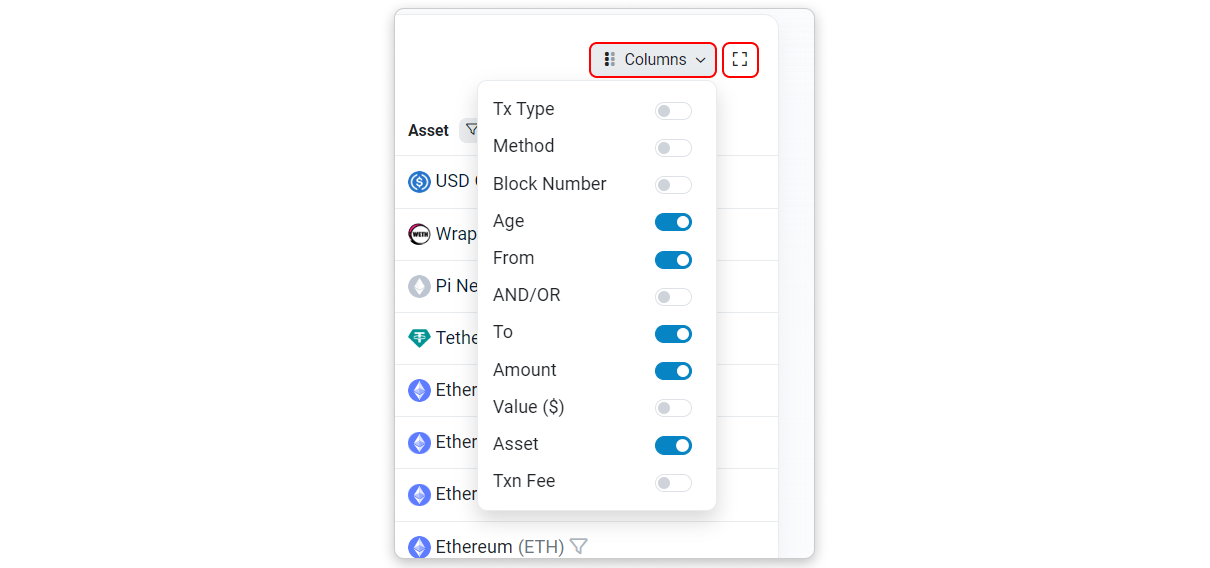Enable the Tx Type column toggle

point(673,111)
